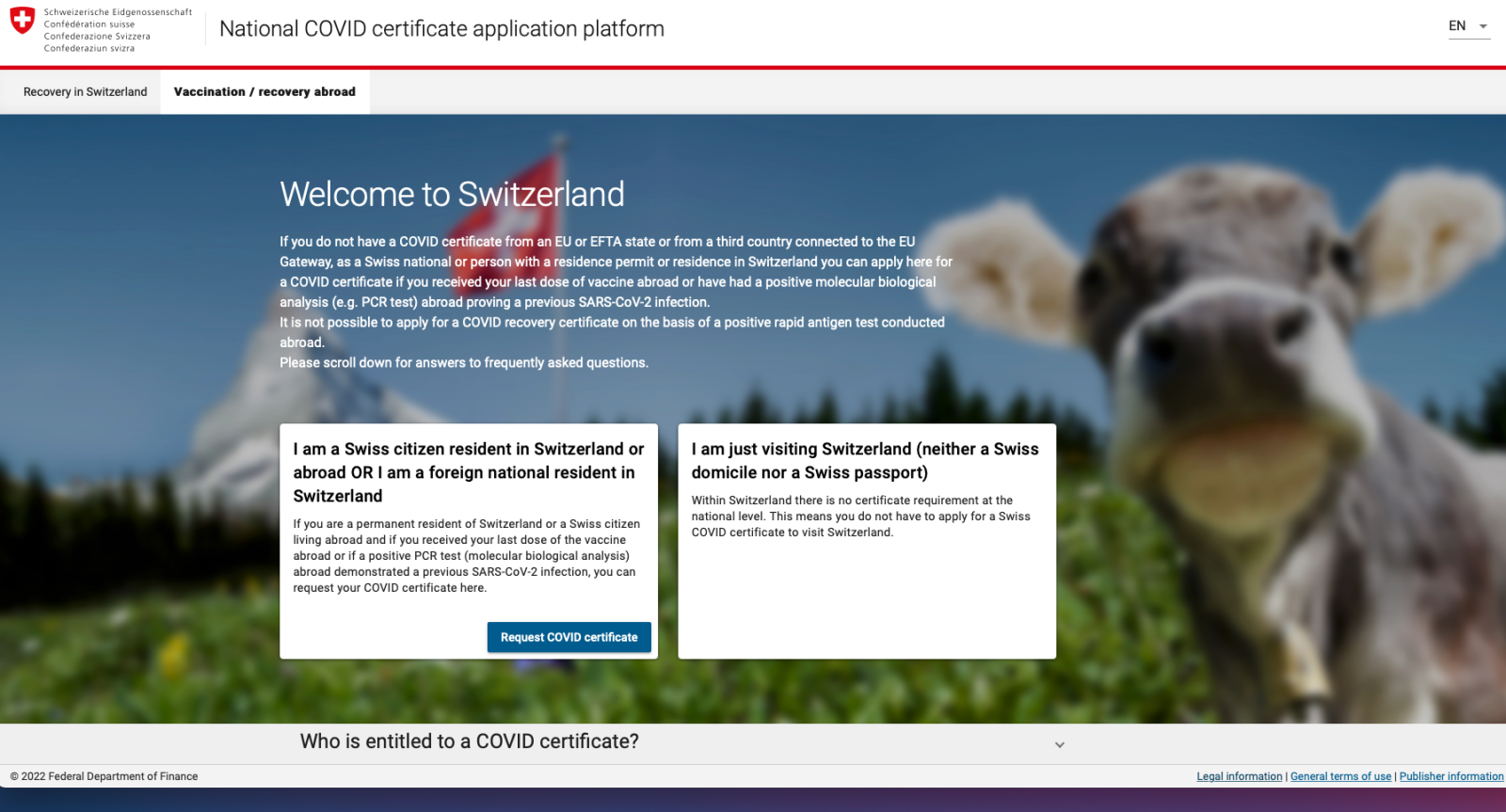Open the EN language selector
The image size is (1506, 812).
(1457, 26)
